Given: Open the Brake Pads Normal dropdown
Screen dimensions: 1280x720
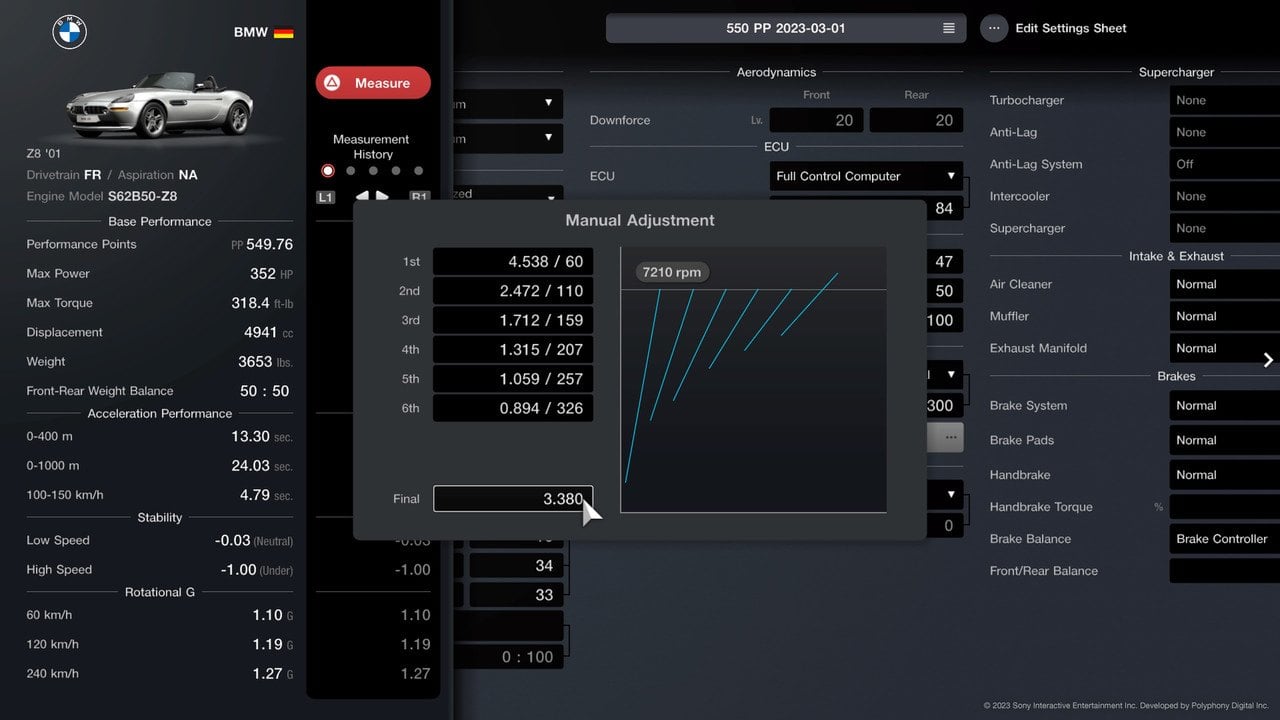Looking at the screenshot, I should (1224, 440).
